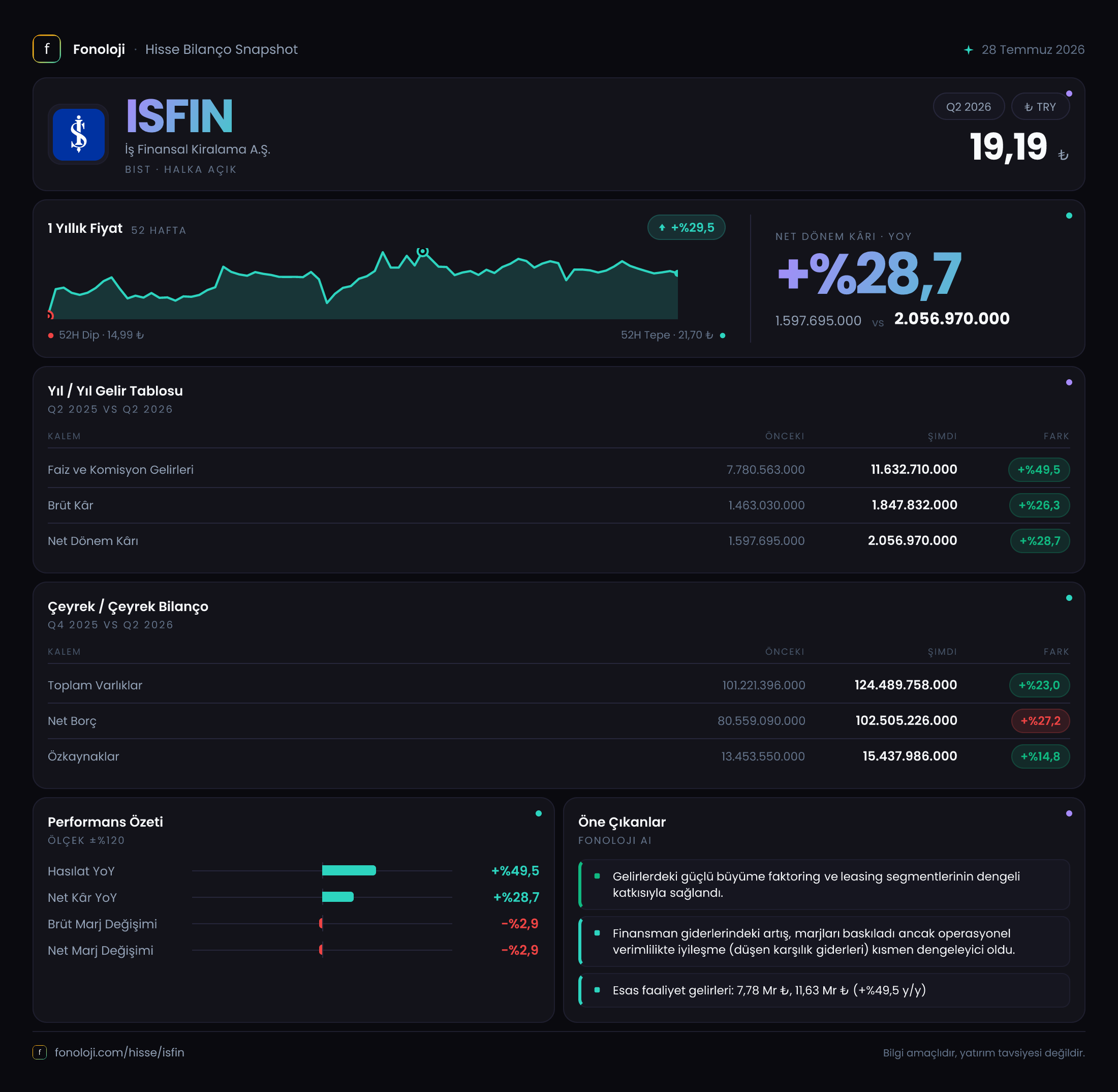Viewport: 1118px width, 1092px height.
Task: Click the Net Marj Değişimi red bar
Action: point(321,949)
